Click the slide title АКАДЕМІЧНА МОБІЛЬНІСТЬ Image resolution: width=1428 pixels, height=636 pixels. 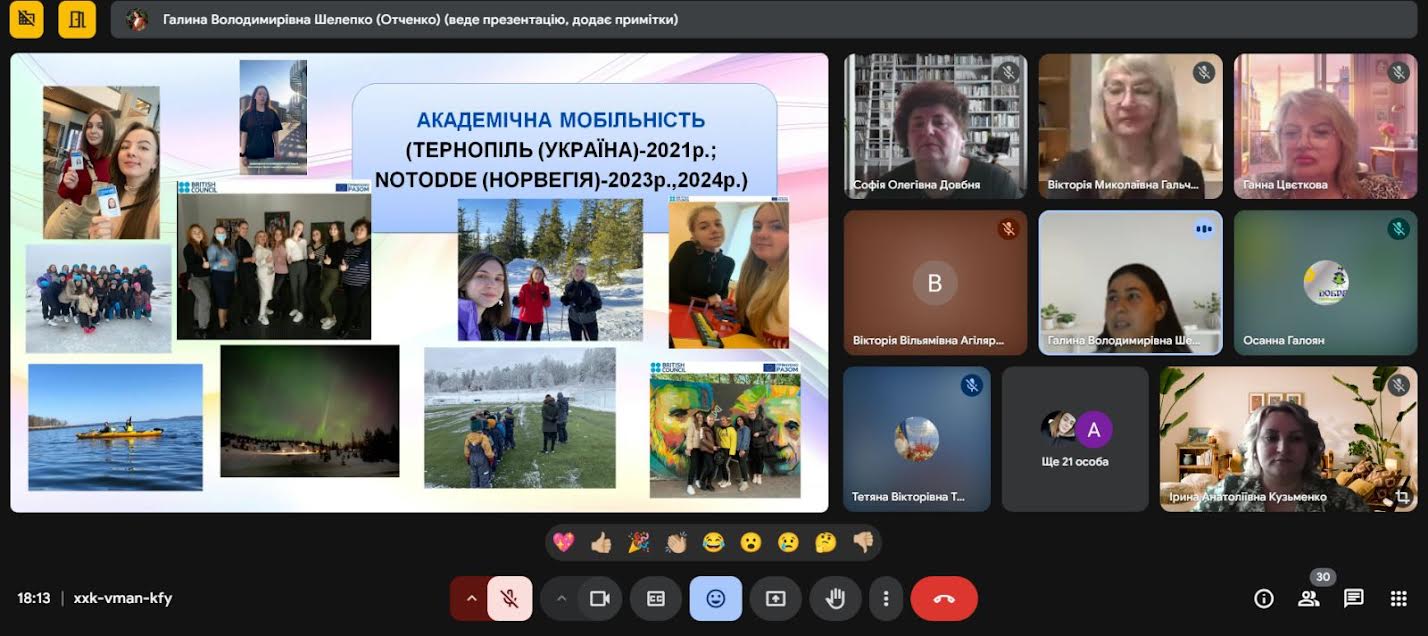coord(561,120)
